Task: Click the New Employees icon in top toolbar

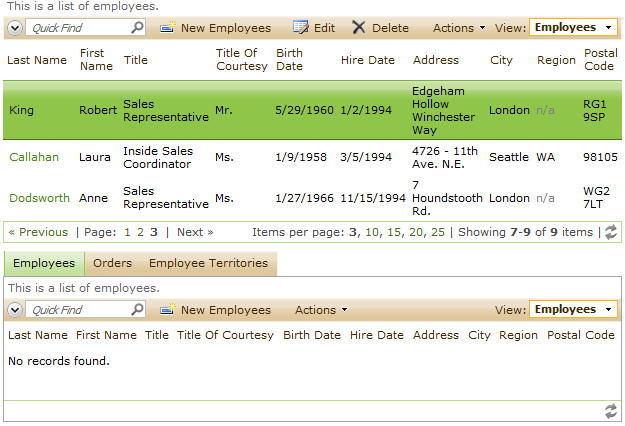Action: (168, 27)
